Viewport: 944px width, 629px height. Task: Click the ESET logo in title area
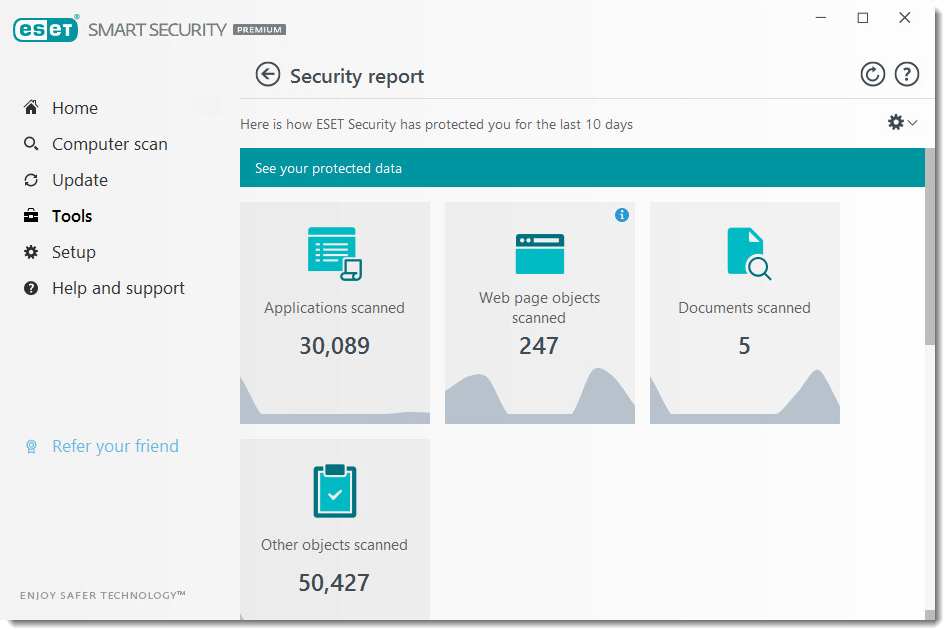(x=46, y=29)
